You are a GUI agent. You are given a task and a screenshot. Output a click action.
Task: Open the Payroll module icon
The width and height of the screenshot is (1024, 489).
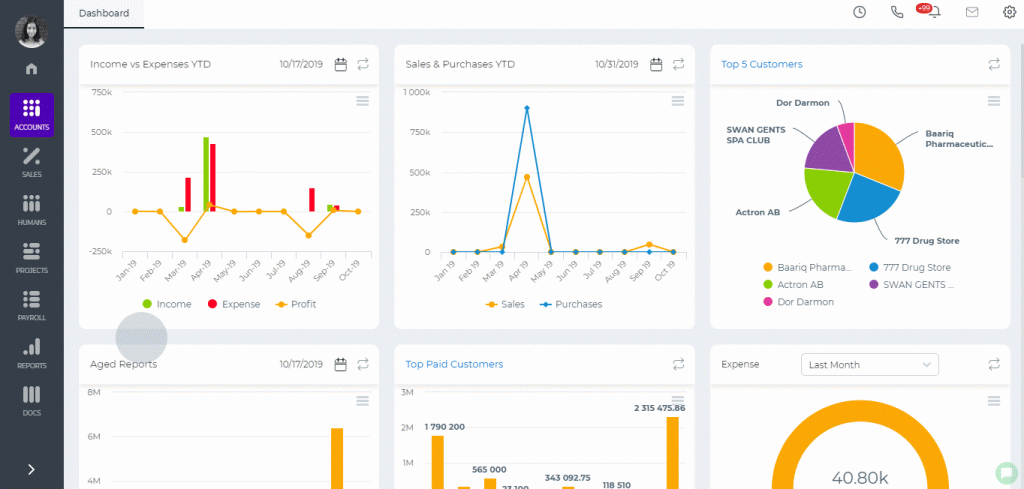(31, 306)
